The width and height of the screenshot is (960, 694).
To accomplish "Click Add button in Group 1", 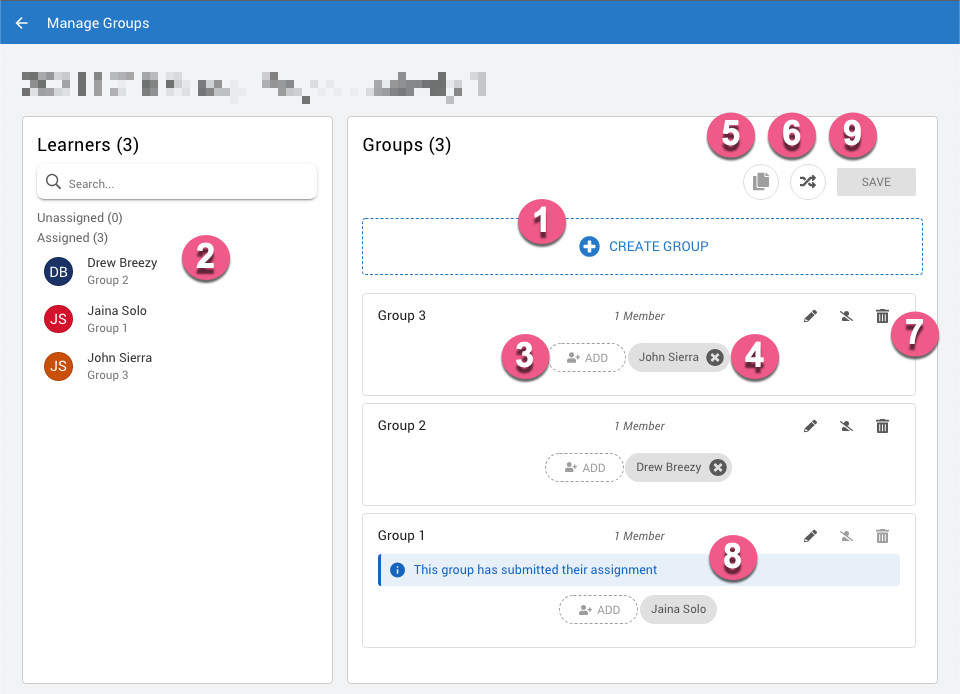I will (x=598, y=609).
